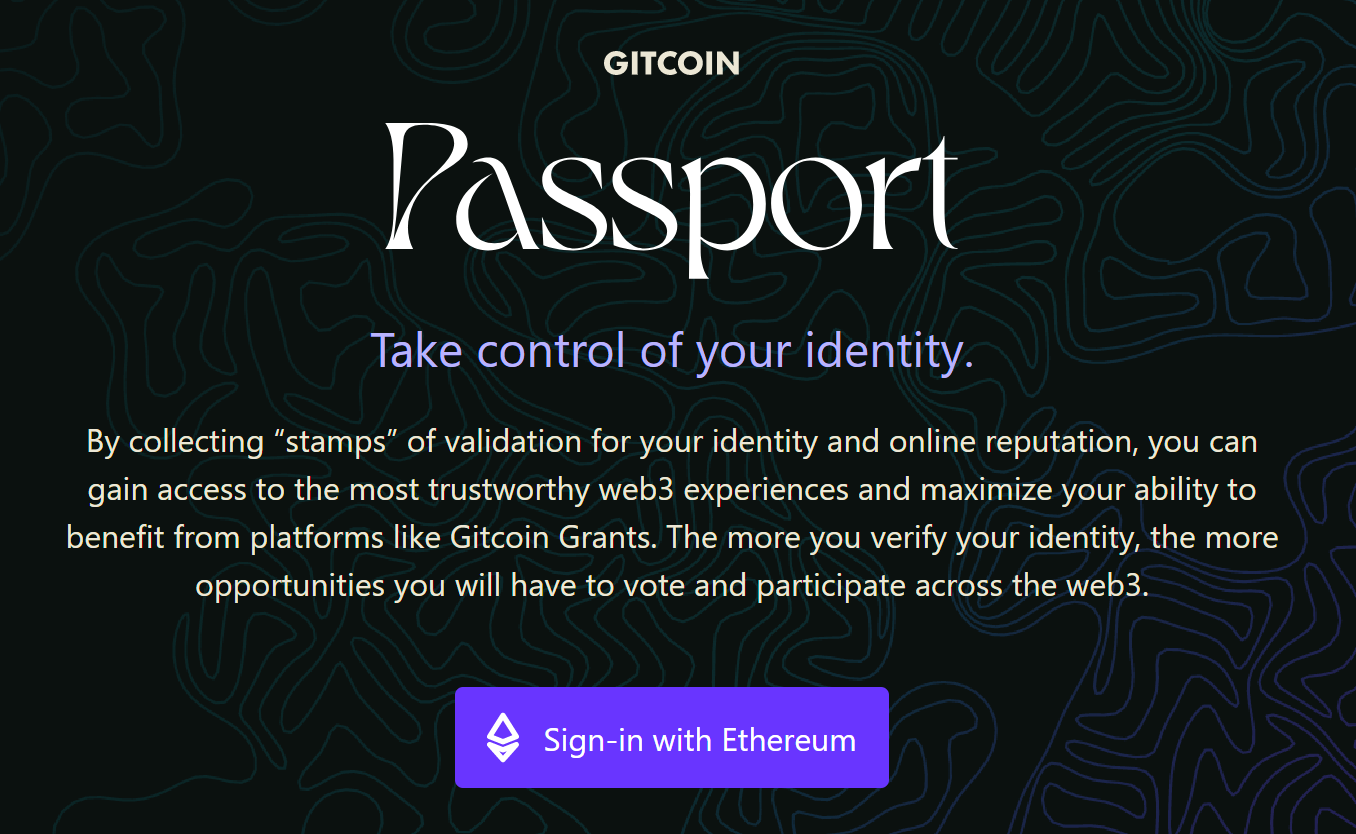The width and height of the screenshot is (1356, 834).
Task: Open Gitcoin home via the GITCOIN header logo
Action: point(672,63)
